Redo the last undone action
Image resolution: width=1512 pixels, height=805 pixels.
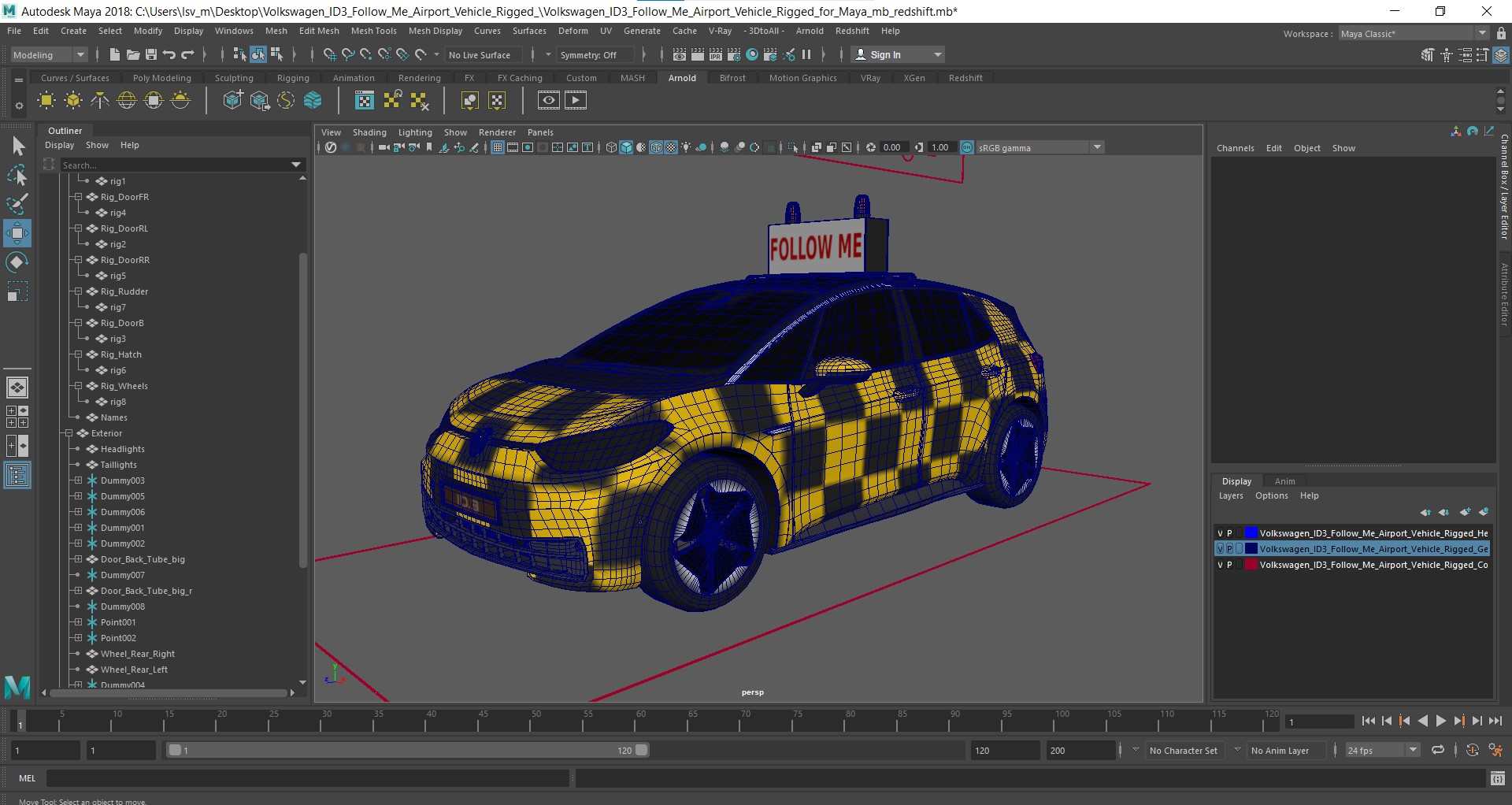coord(187,54)
